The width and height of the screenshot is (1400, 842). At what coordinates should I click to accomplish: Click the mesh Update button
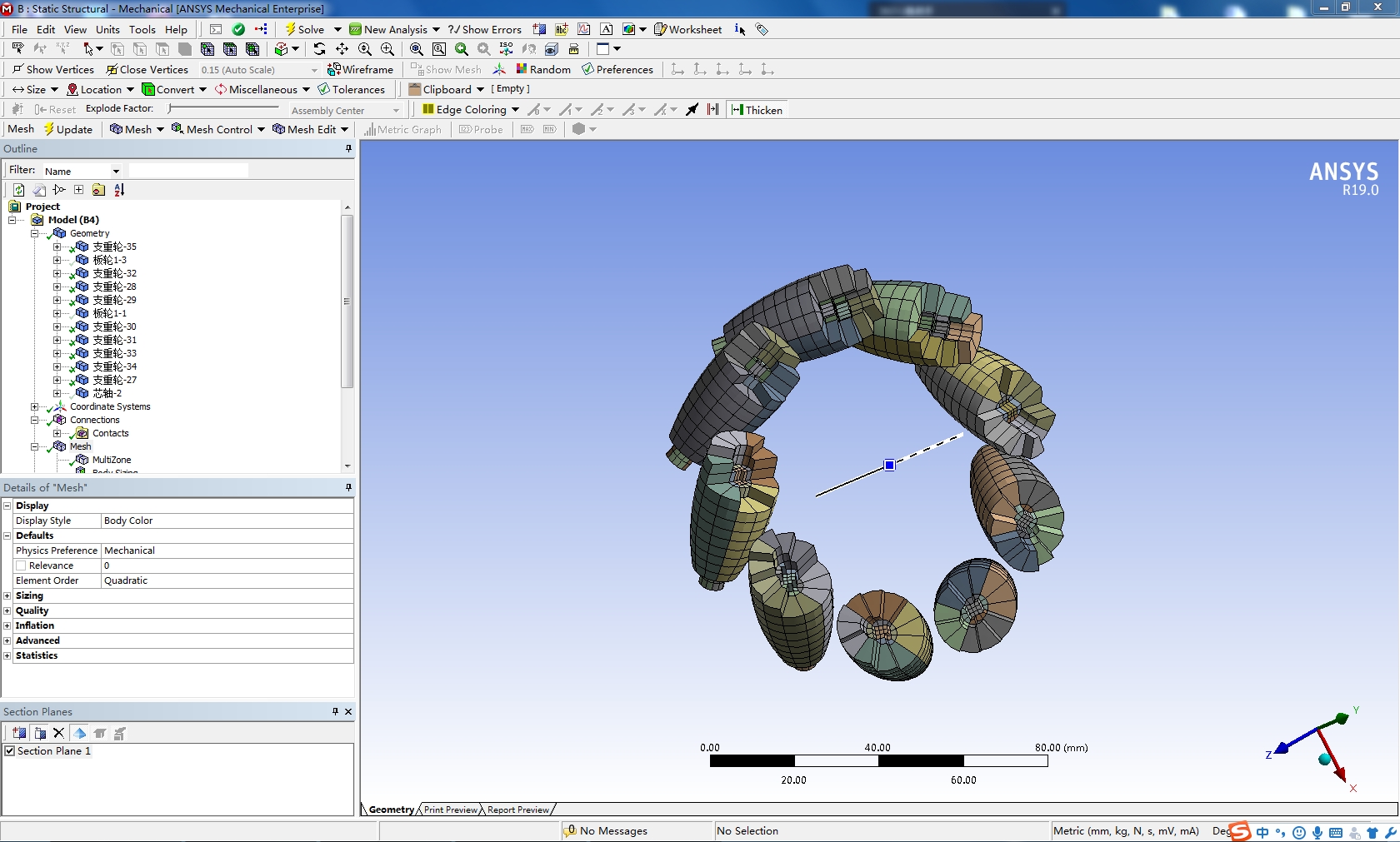(x=68, y=130)
